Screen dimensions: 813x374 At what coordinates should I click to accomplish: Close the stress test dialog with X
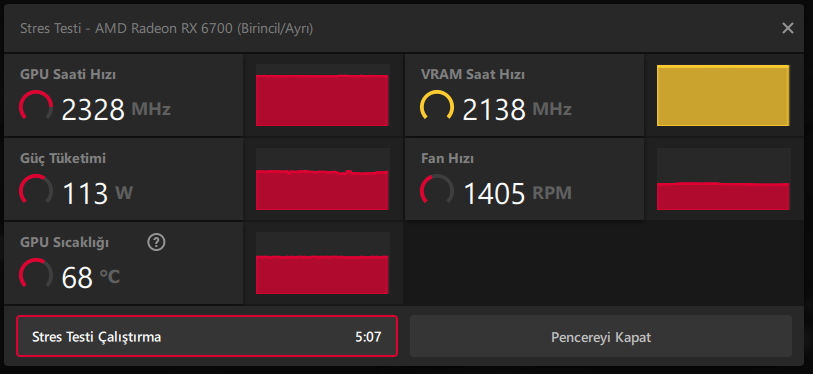(788, 28)
